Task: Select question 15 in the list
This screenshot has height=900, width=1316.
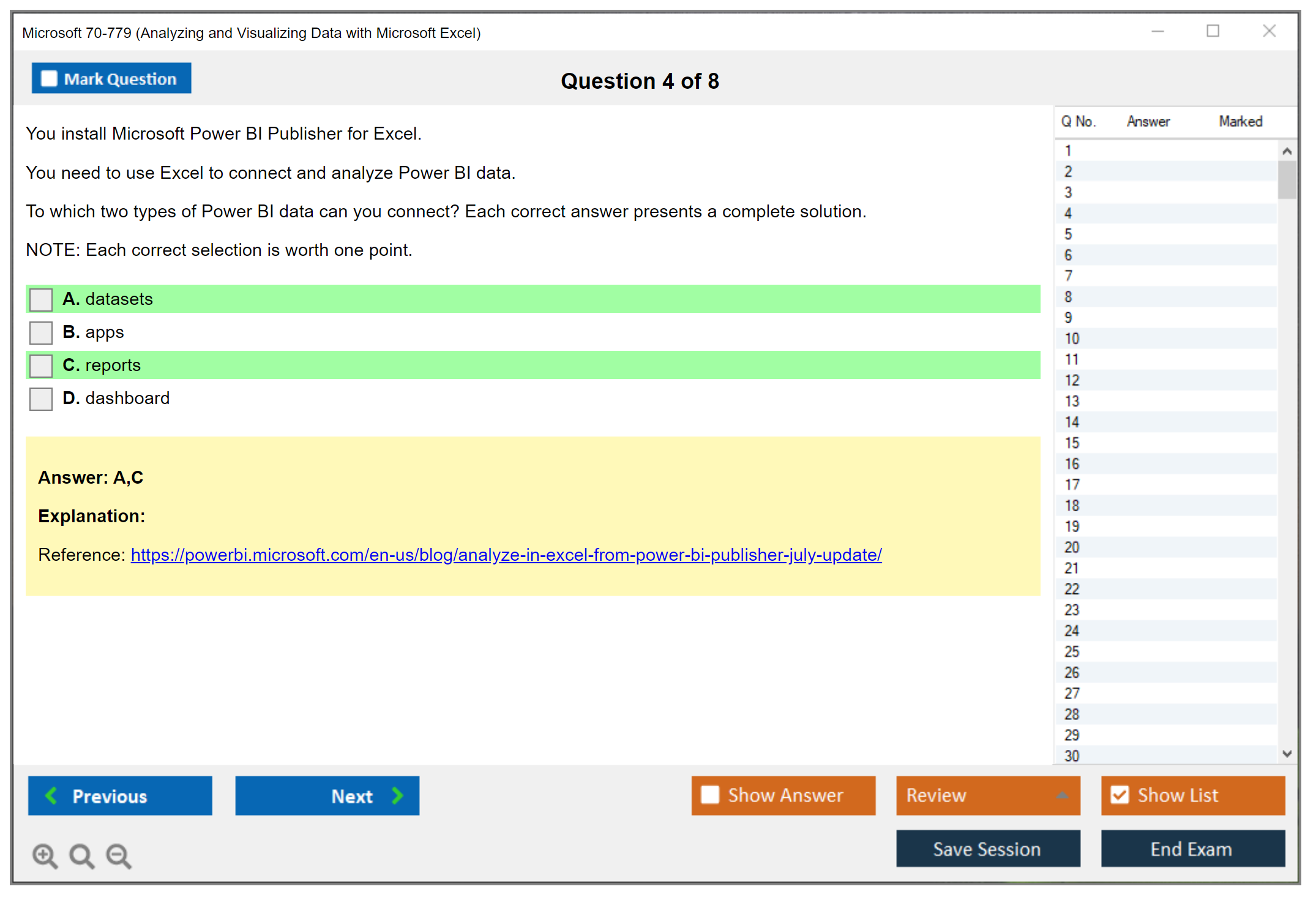Action: point(1072,443)
